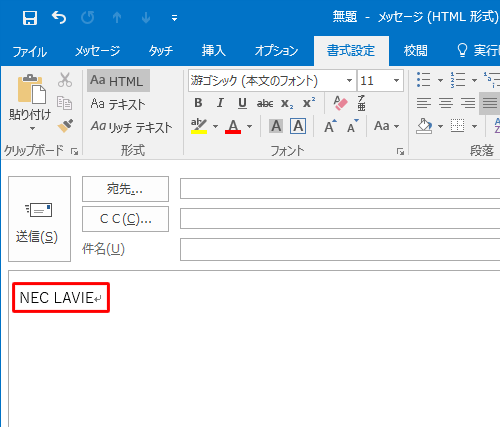Select the 書式設定 tab
500x427 pixels.
pos(351,51)
